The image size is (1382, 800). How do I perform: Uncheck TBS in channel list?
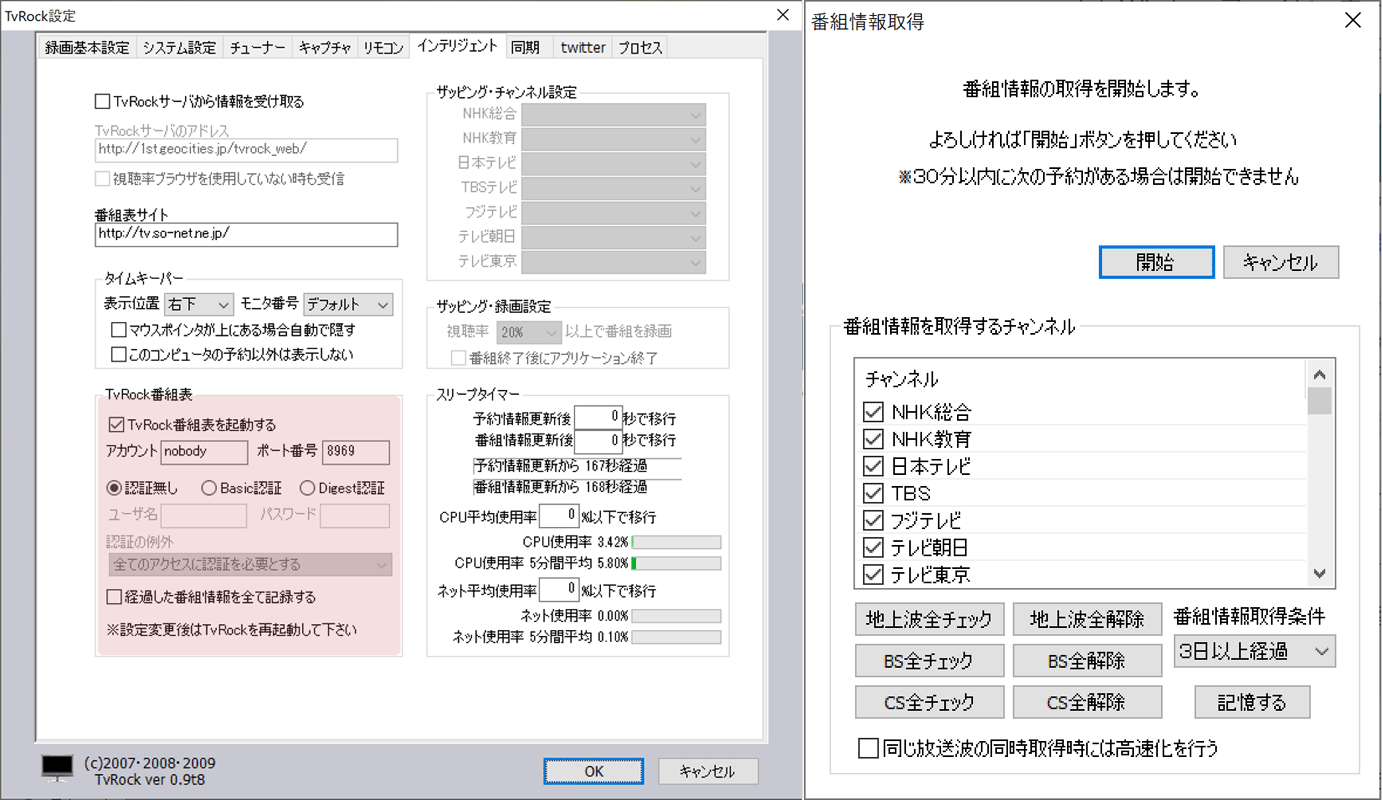click(873, 493)
